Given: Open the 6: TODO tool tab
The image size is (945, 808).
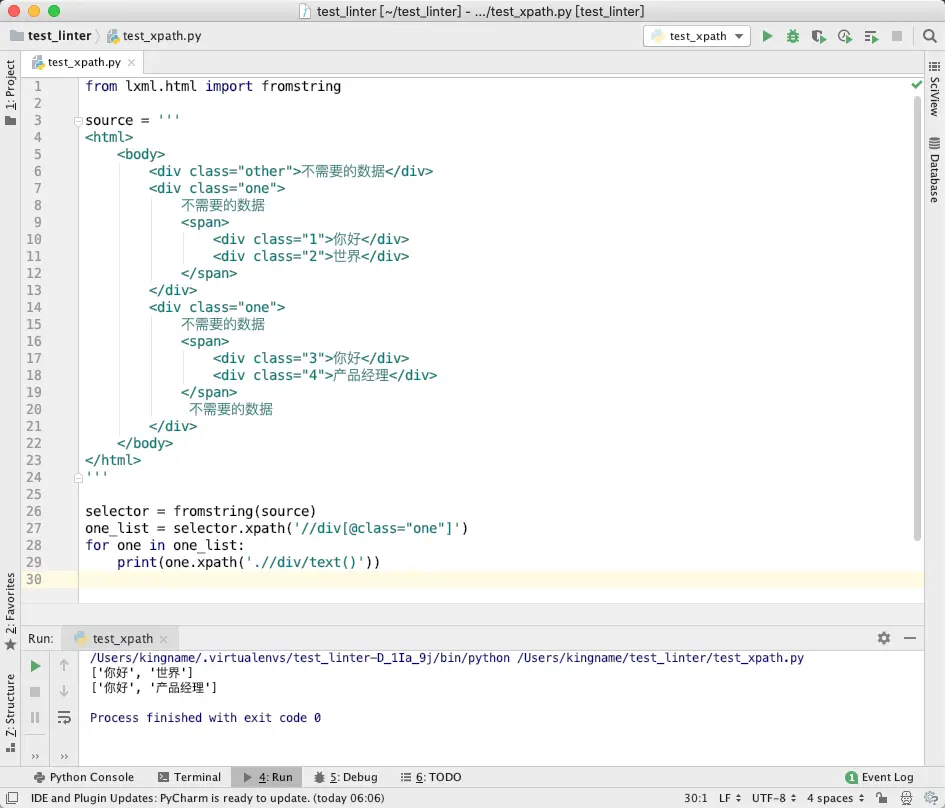Looking at the screenshot, I should pyautogui.click(x=432, y=777).
